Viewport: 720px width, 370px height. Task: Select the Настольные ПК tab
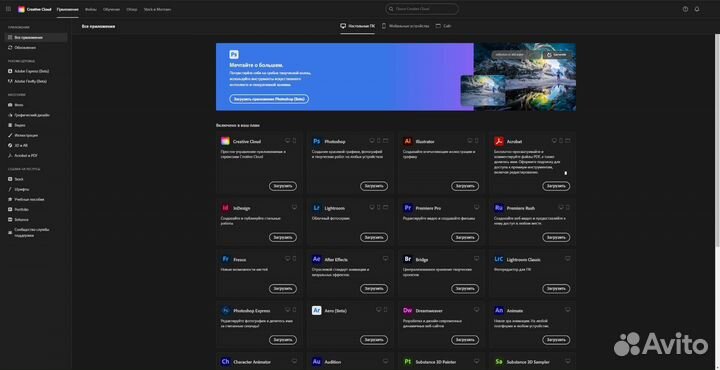tap(357, 26)
